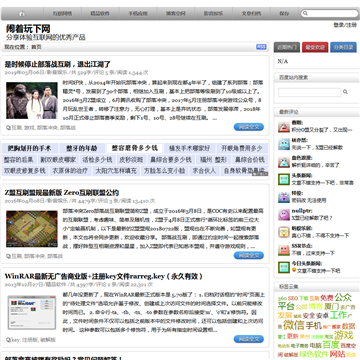Click the 影音娱乐 category under first article date

tap(57, 72)
